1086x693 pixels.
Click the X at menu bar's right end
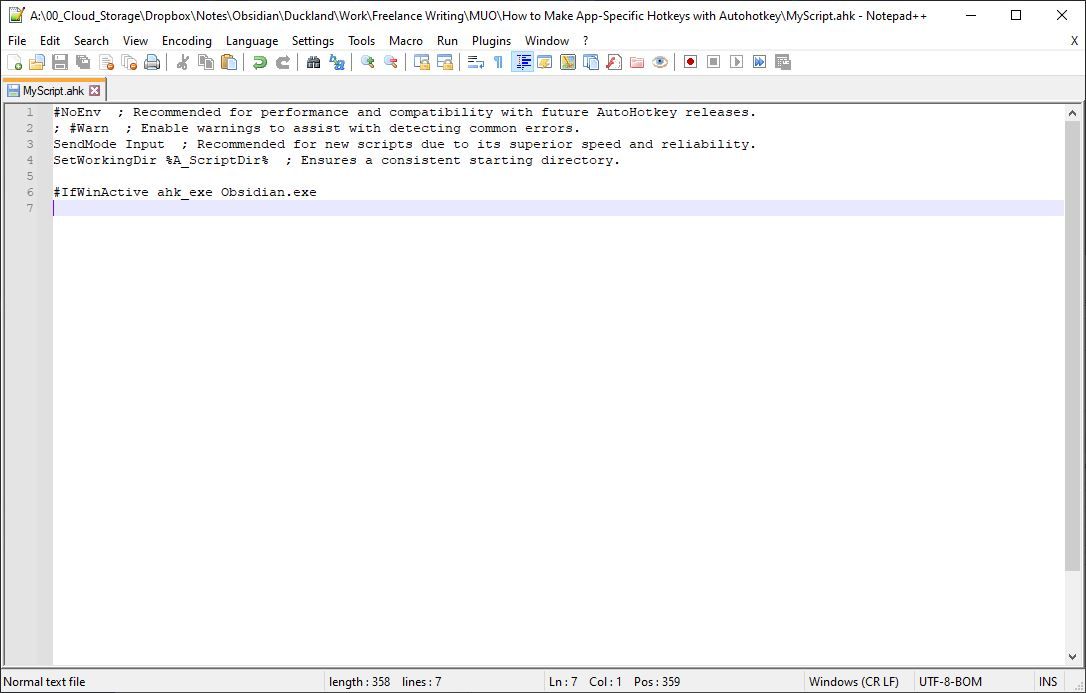click(x=1074, y=41)
